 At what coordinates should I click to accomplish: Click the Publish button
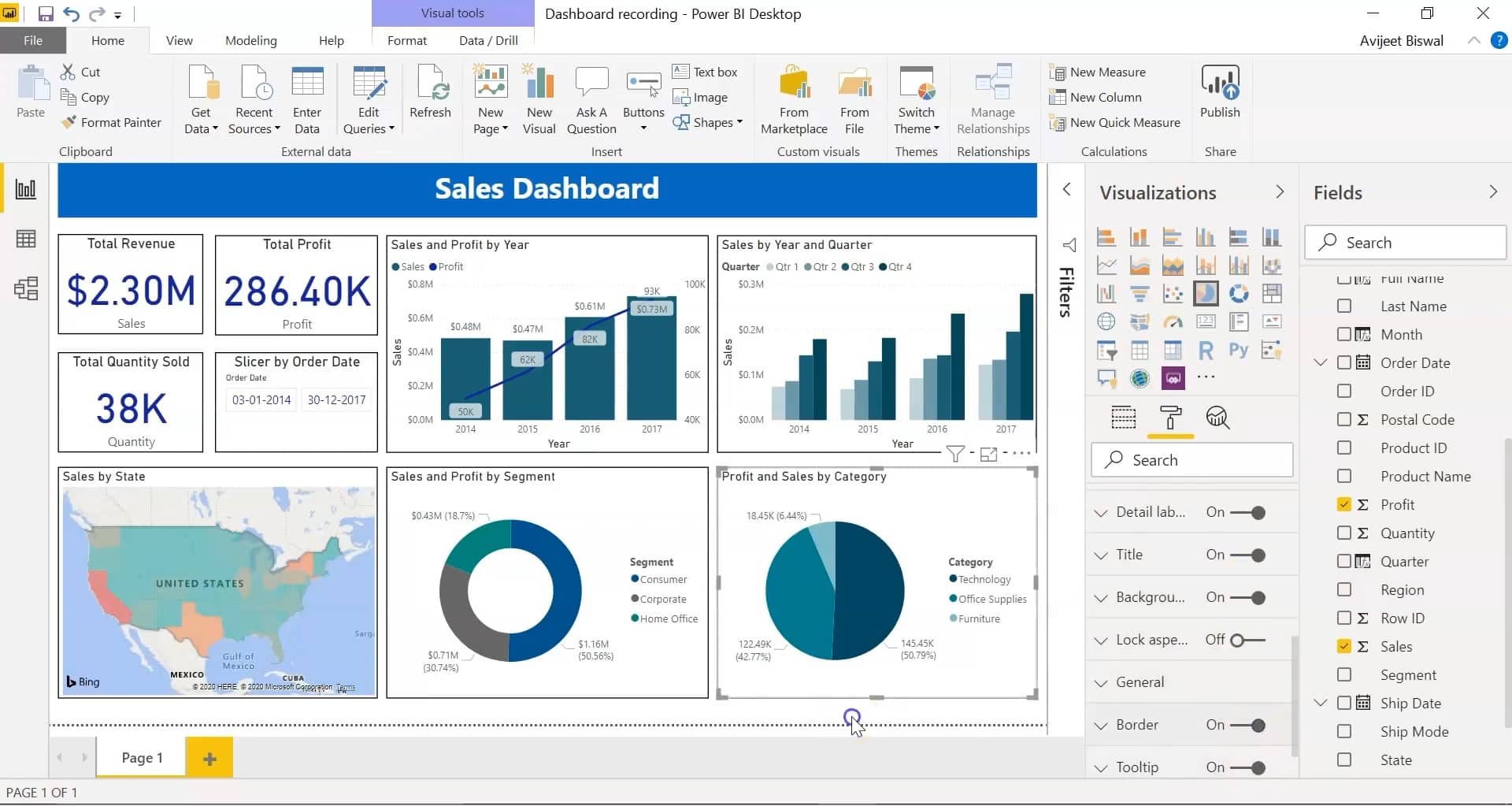pyautogui.click(x=1219, y=95)
